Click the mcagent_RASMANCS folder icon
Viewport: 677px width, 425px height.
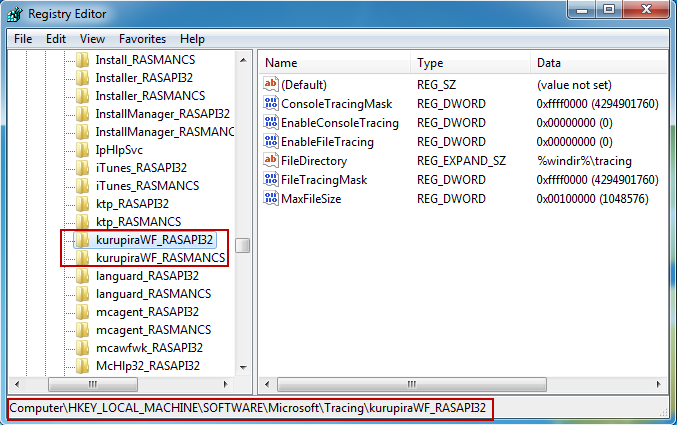click(x=82, y=330)
